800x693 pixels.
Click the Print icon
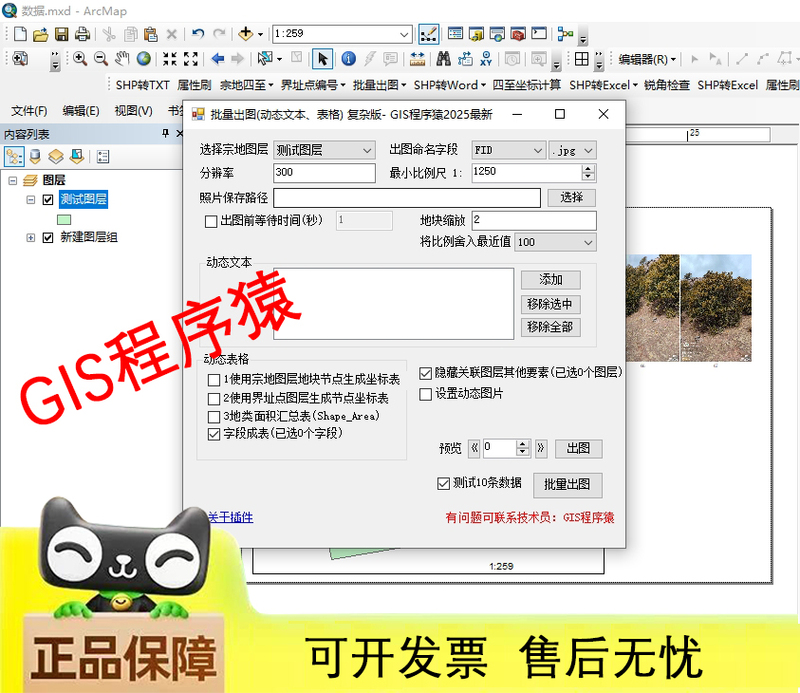(82, 34)
